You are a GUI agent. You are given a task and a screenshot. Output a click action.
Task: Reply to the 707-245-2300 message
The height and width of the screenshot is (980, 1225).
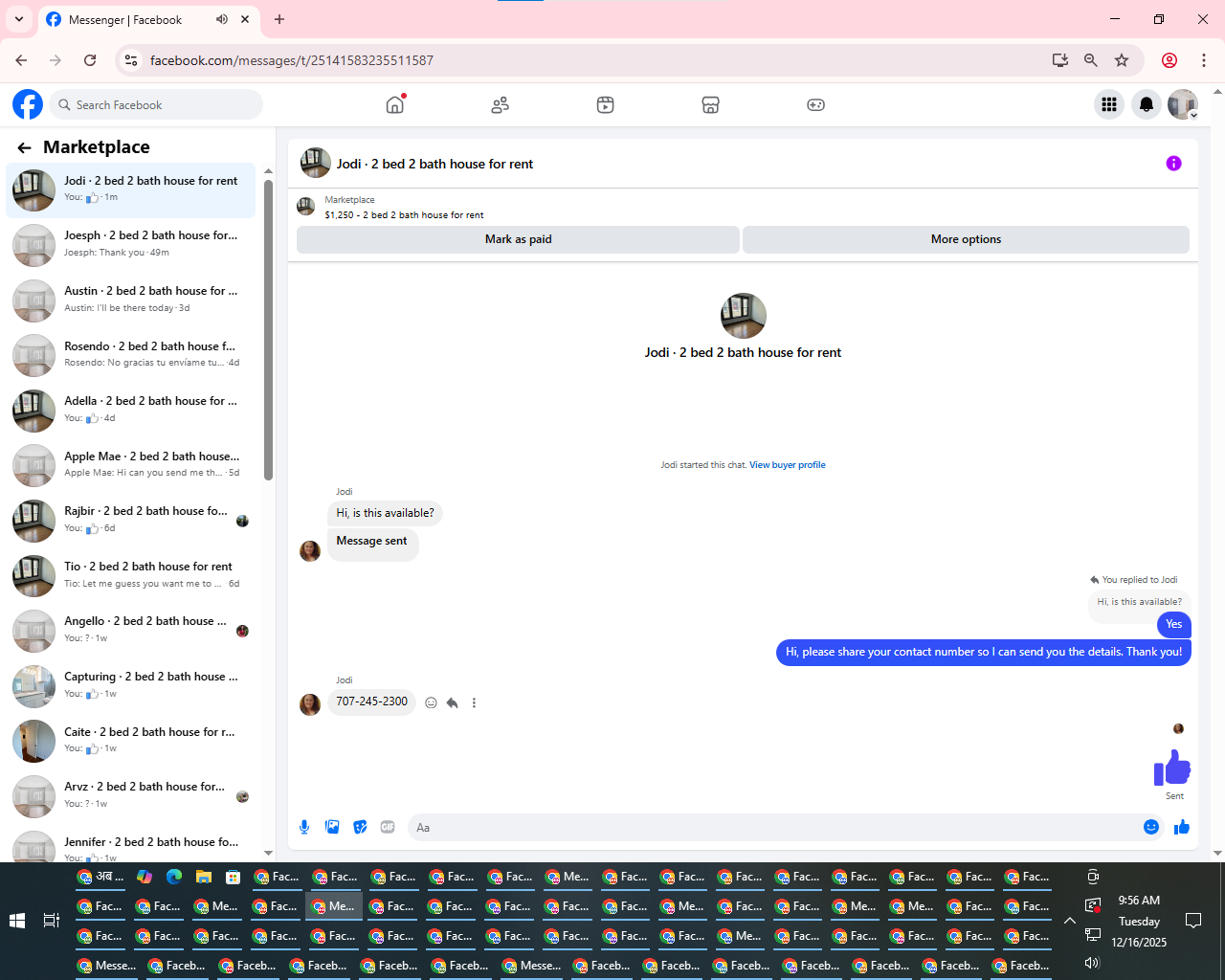(452, 702)
